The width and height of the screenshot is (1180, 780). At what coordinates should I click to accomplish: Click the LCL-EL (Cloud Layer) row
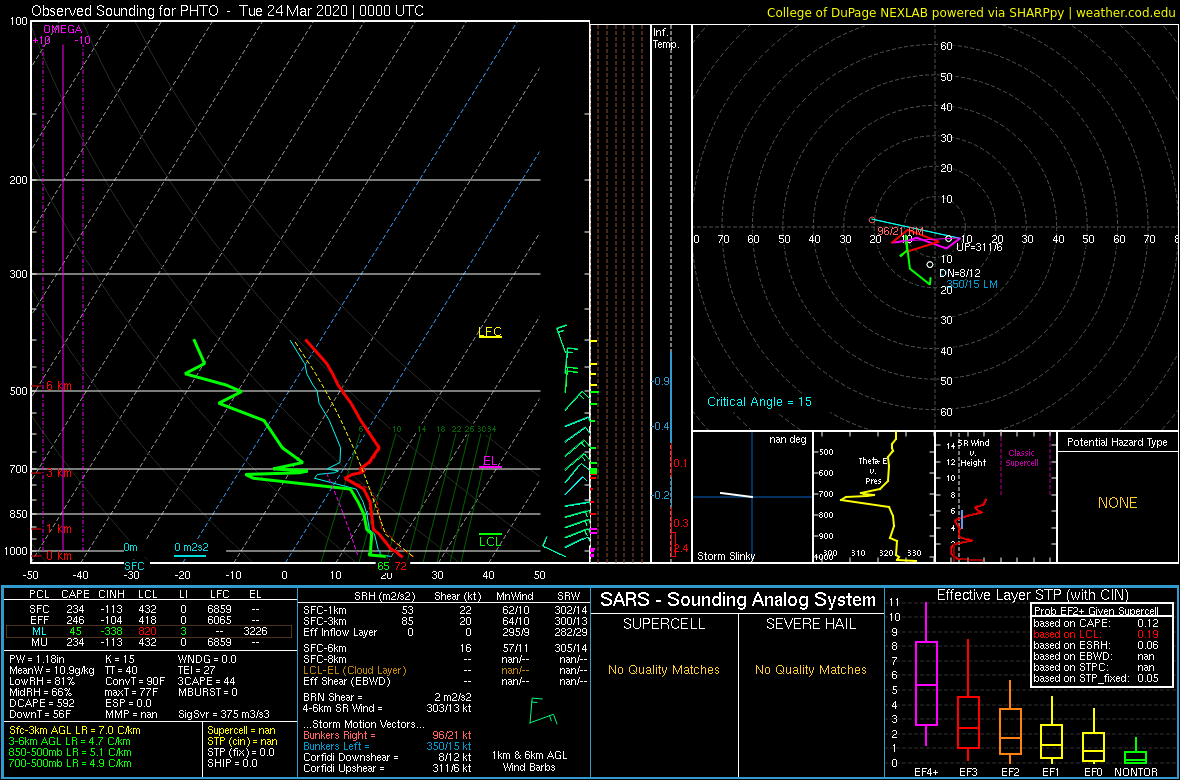click(444, 670)
